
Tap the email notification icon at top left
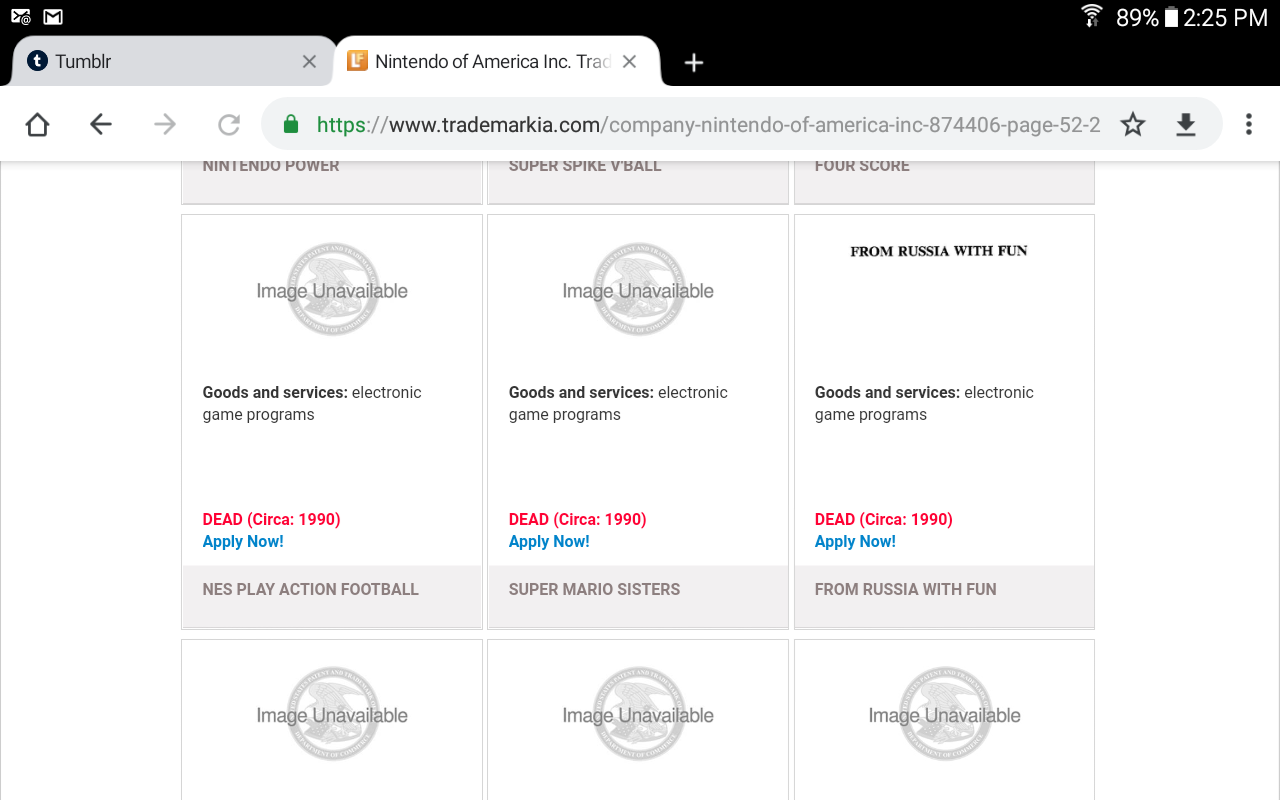pos(21,17)
